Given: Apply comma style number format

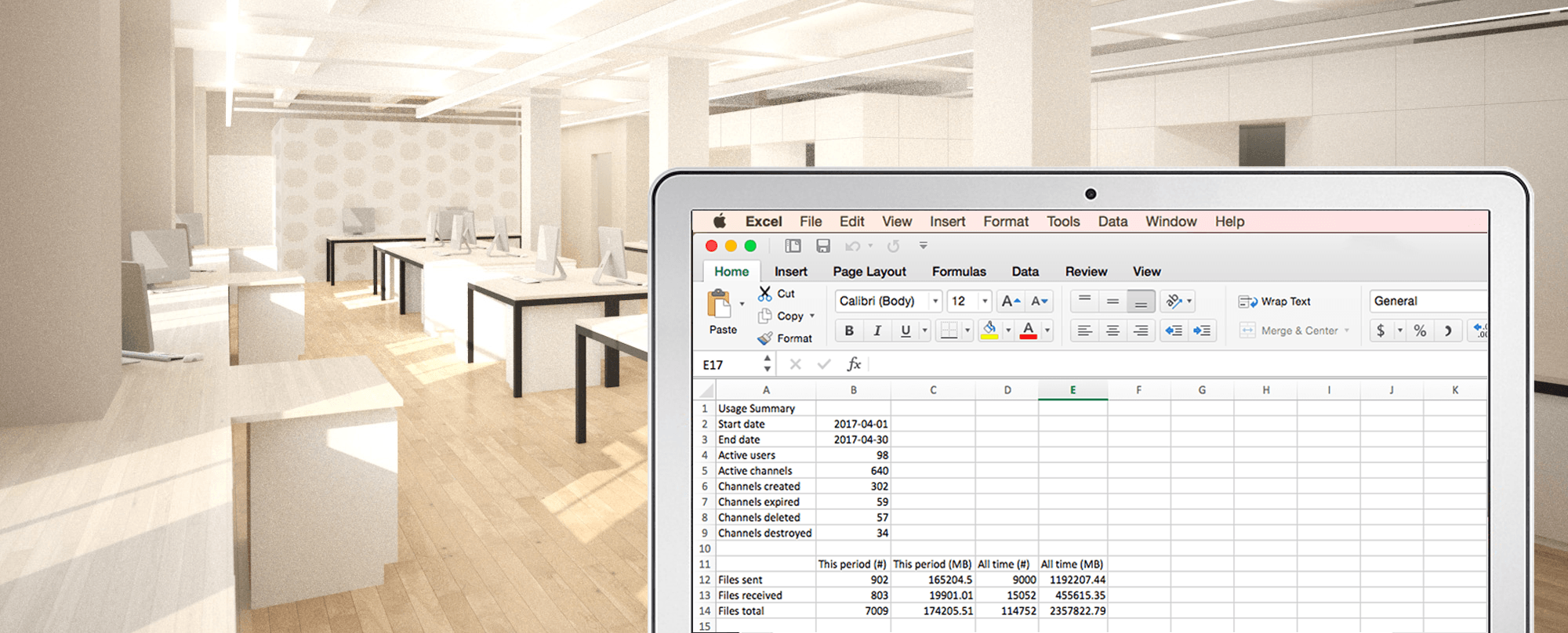Looking at the screenshot, I should [x=1448, y=331].
